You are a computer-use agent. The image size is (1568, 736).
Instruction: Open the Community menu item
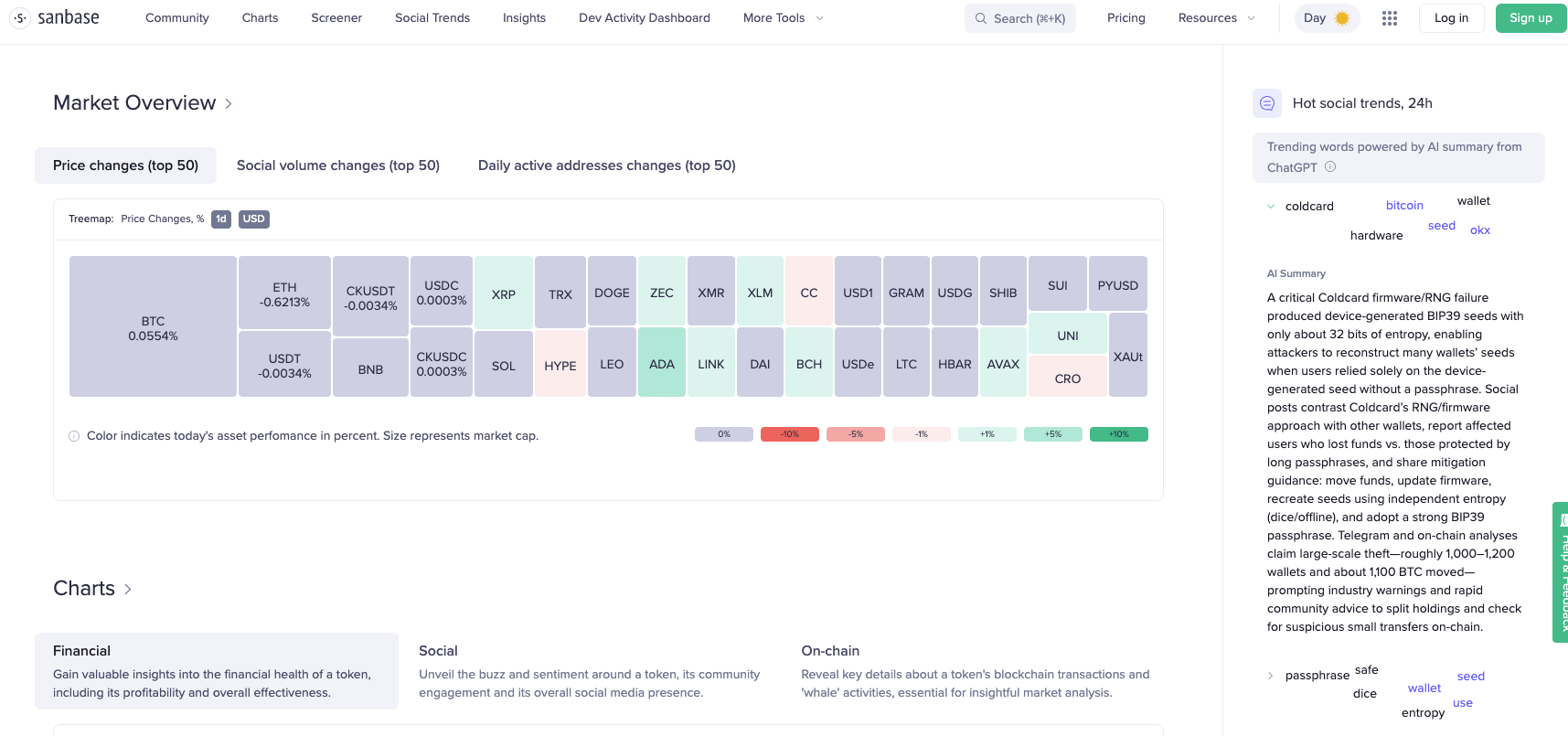point(177,18)
